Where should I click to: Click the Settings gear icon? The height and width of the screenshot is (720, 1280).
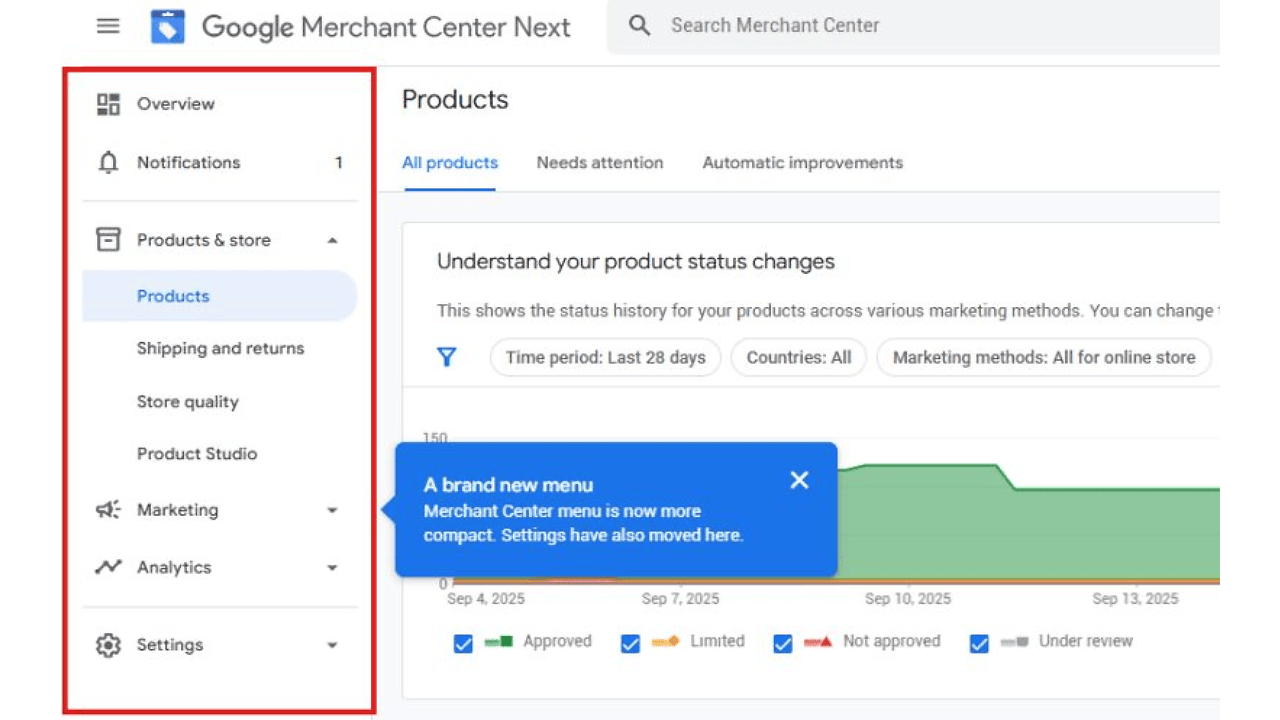[x=108, y=646]
